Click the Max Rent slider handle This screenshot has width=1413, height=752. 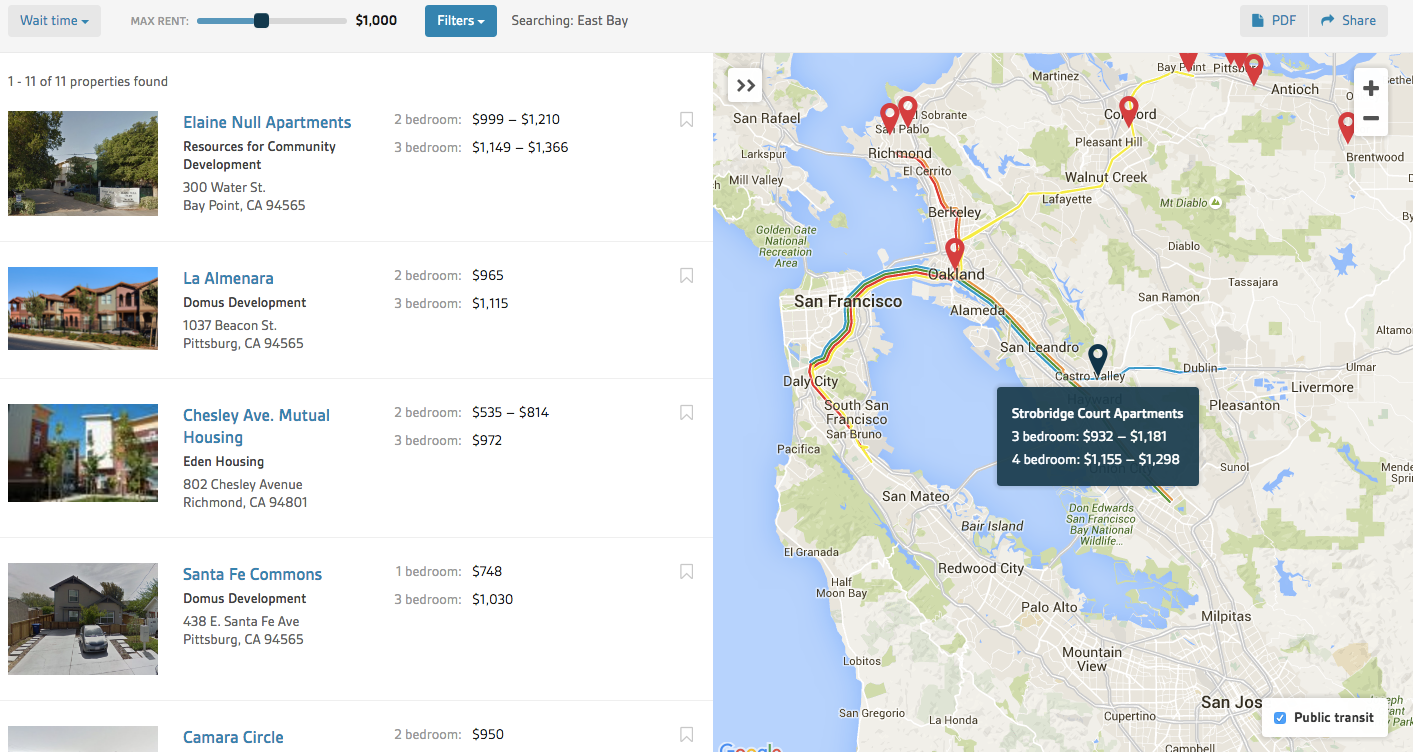pyautogui.click(x=262, y=21)
